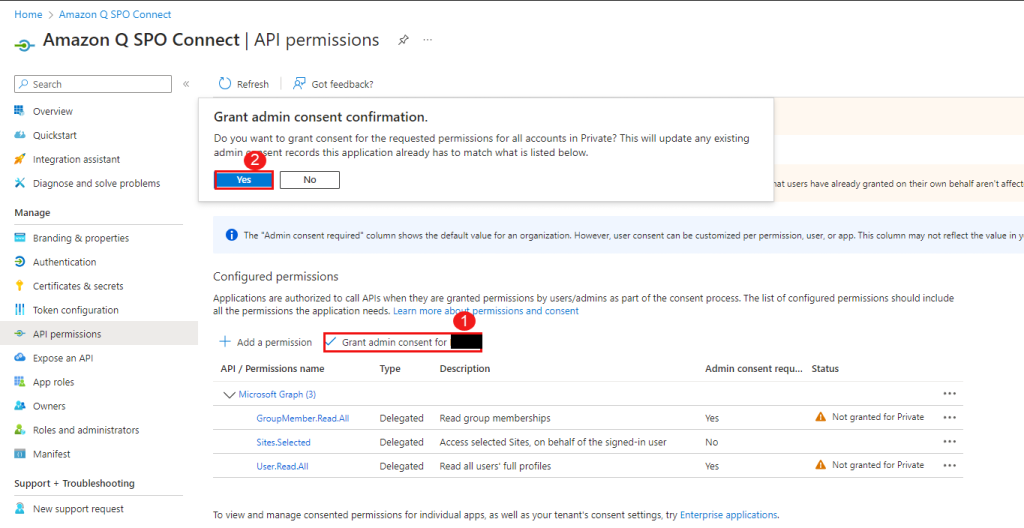
Task: Open Certificates & secrets
Action: tap(78, 286)
